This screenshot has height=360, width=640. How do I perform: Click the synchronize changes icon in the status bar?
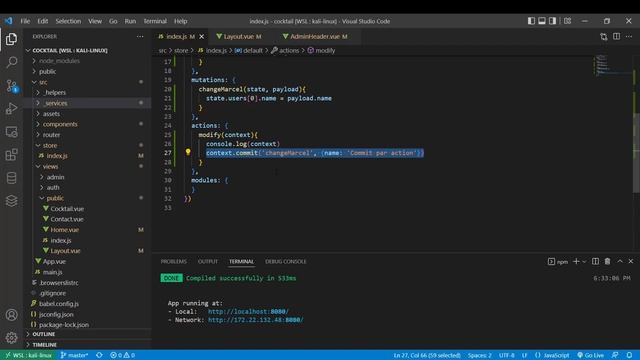(99, 355)
